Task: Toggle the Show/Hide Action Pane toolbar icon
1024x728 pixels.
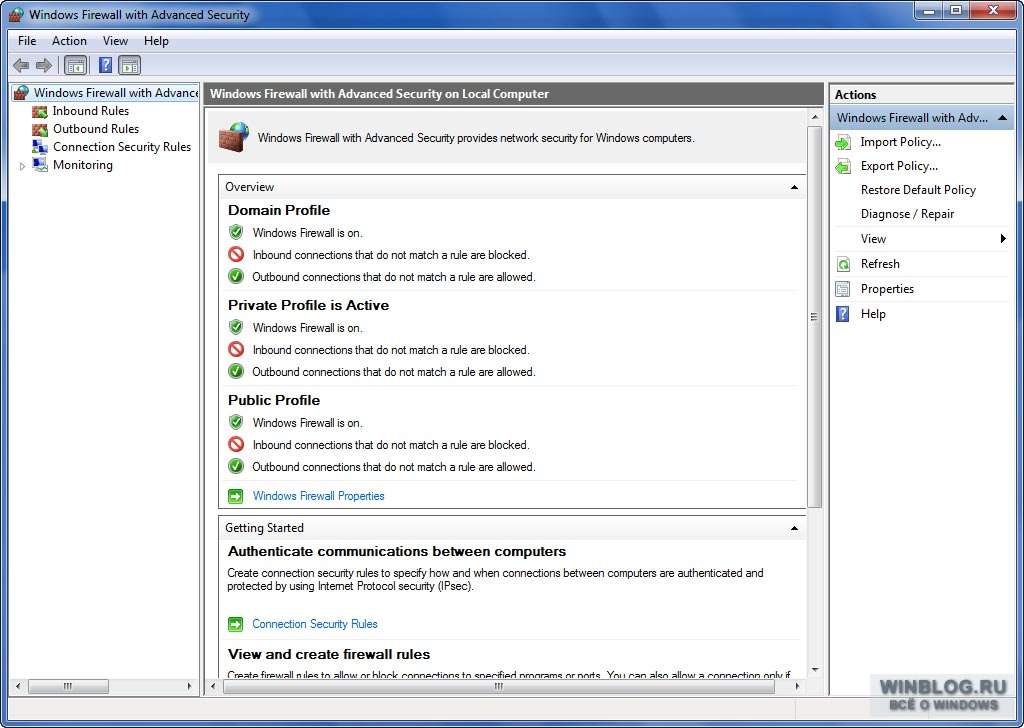Action: [130, 65]
